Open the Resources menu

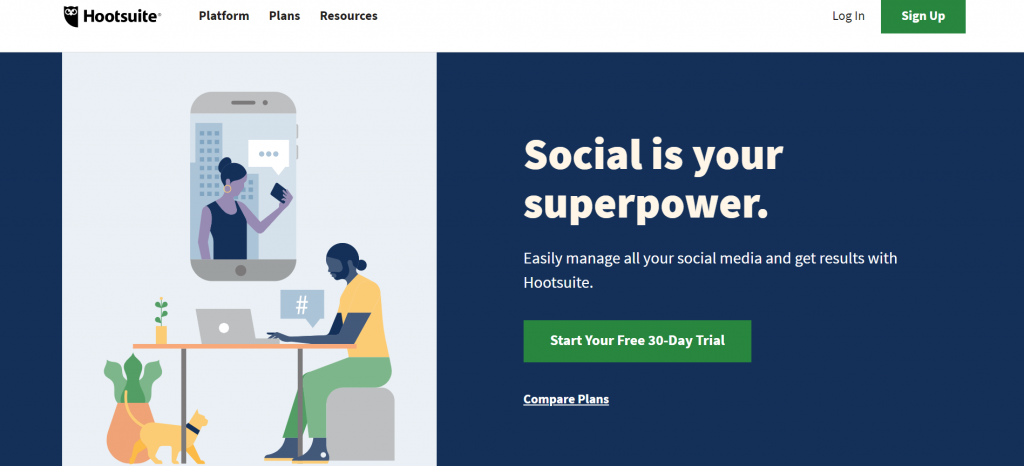[x=349, y=16]
